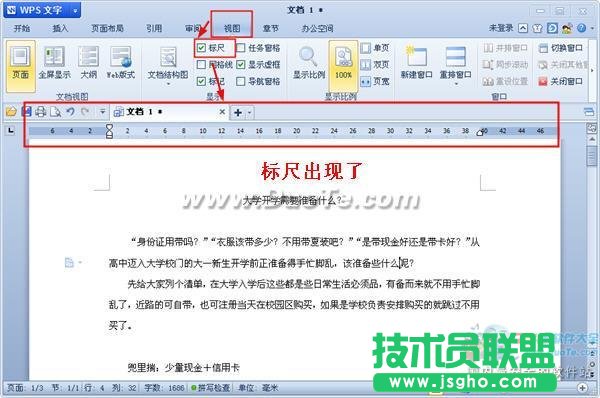The height and width of the screenshot is (398, 600).
Task: Click the 未登录 login link
Action: click(501, 28)
